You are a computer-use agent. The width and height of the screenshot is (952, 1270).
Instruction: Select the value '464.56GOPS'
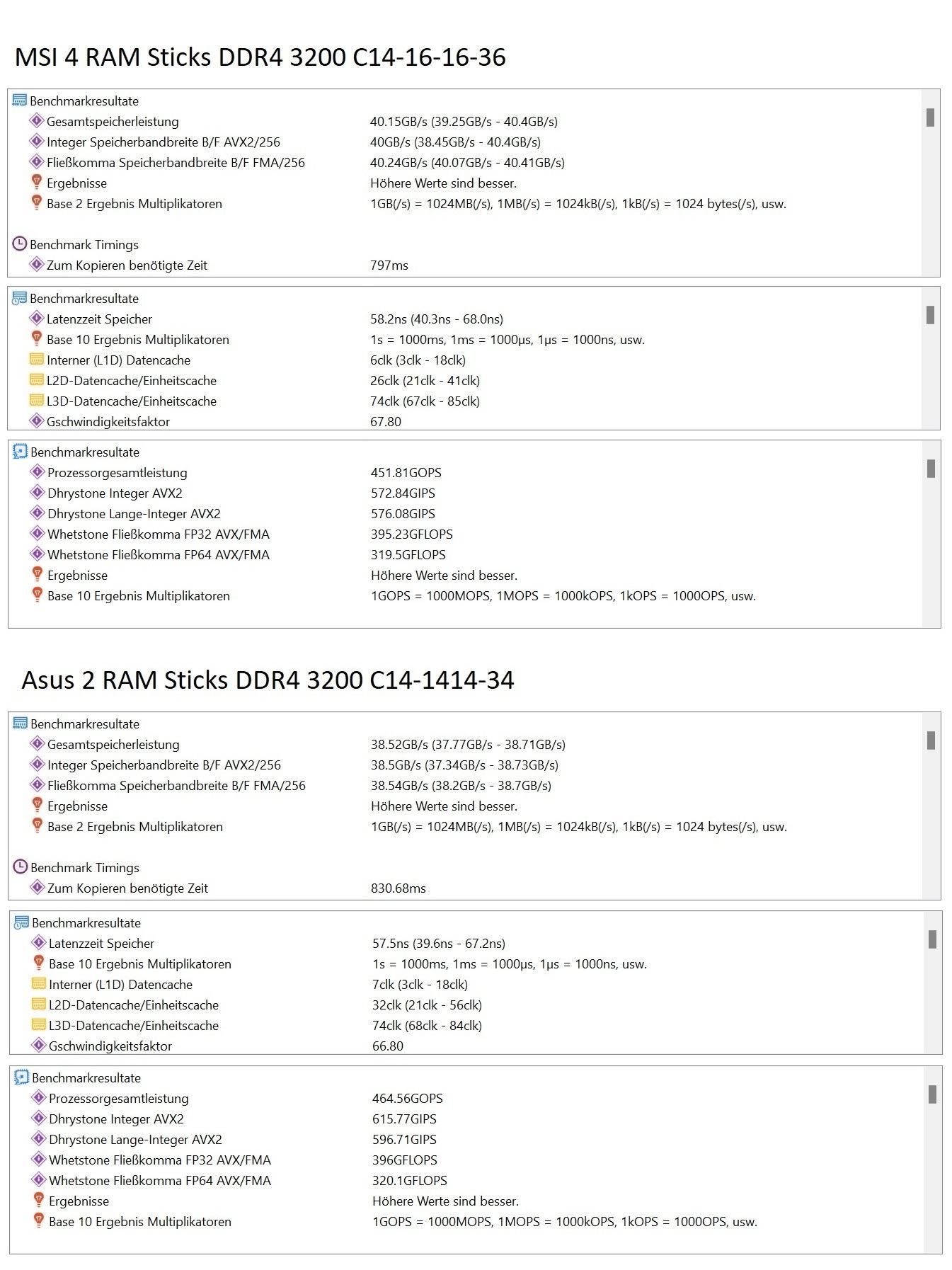click(407, 1099)
